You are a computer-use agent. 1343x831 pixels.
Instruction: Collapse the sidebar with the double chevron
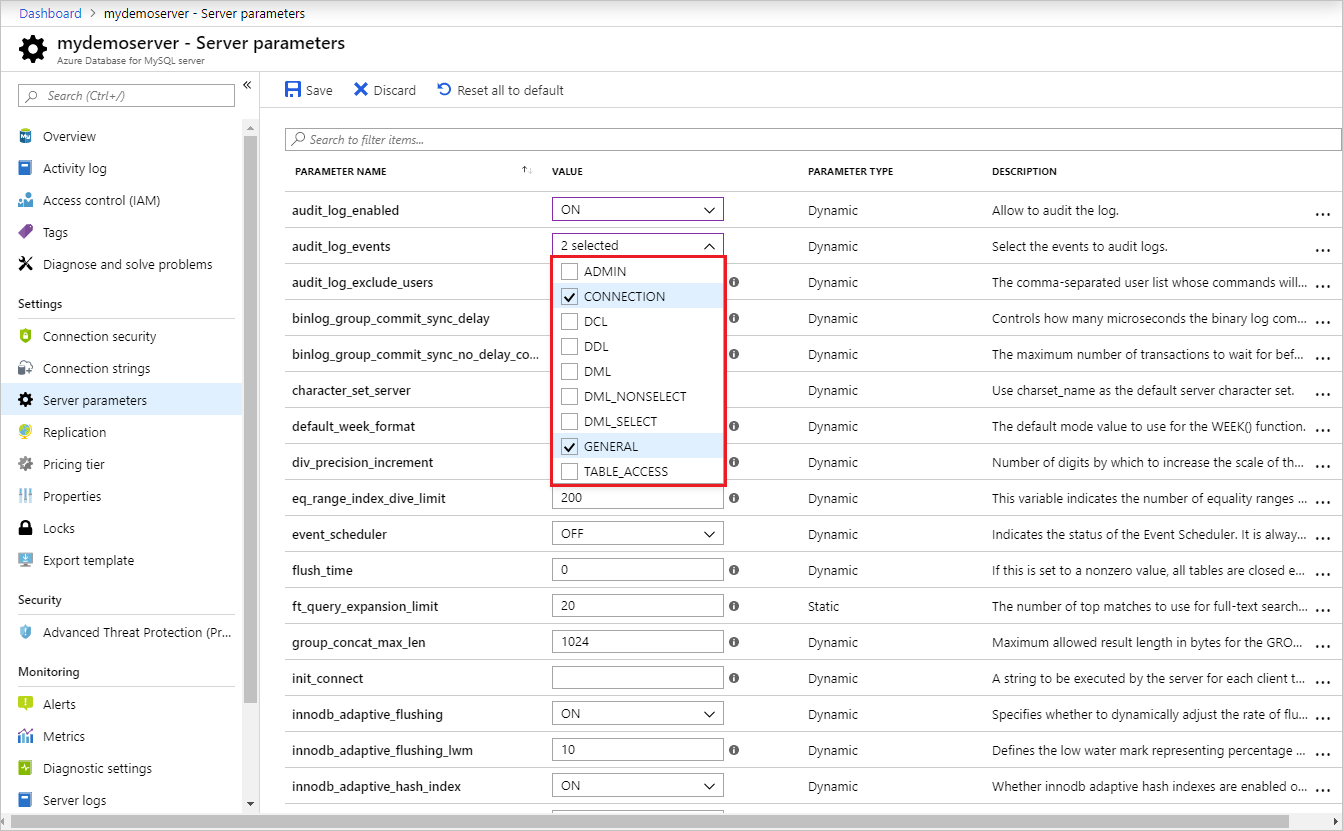(x=247, y=85)
